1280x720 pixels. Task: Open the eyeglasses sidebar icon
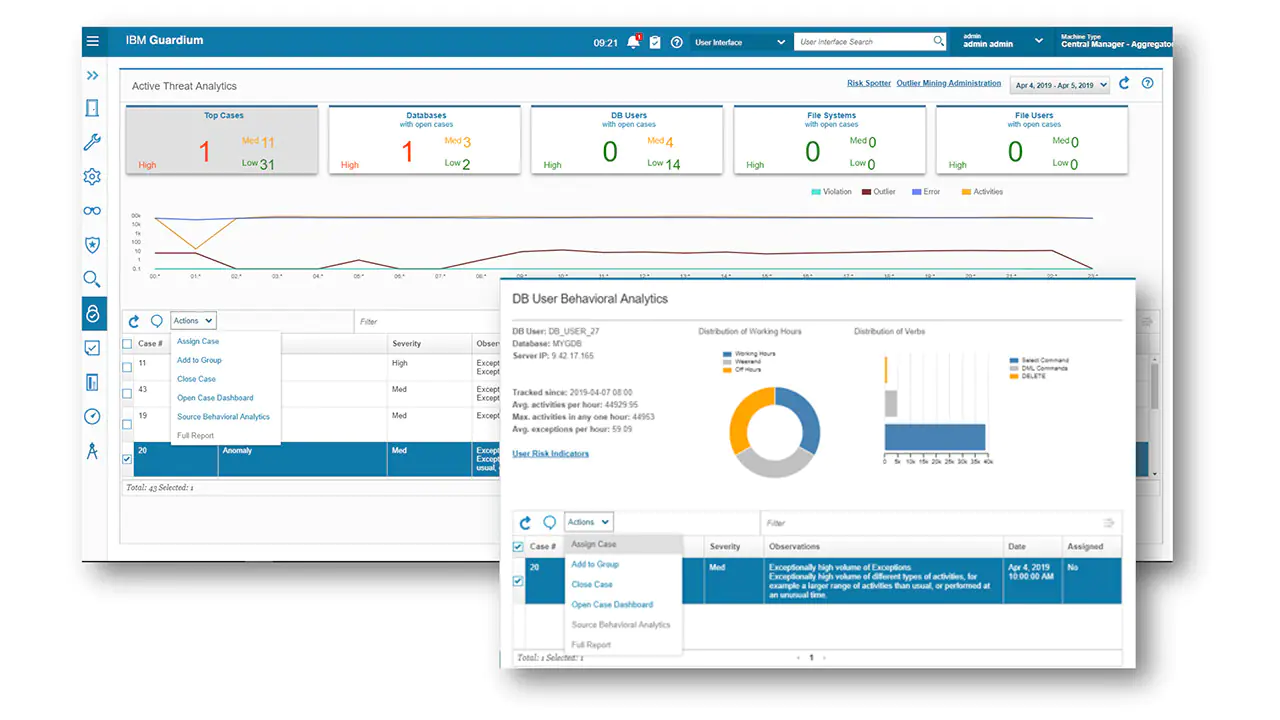pos(92,211)
